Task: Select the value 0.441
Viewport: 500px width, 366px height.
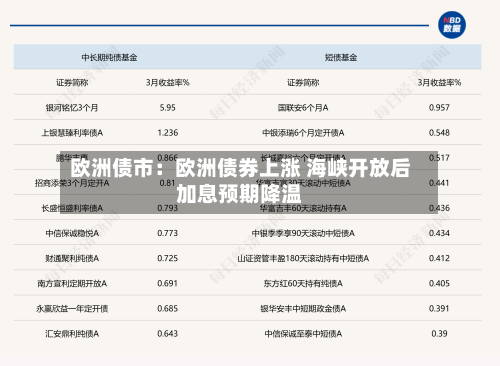Action: (439, 183)
